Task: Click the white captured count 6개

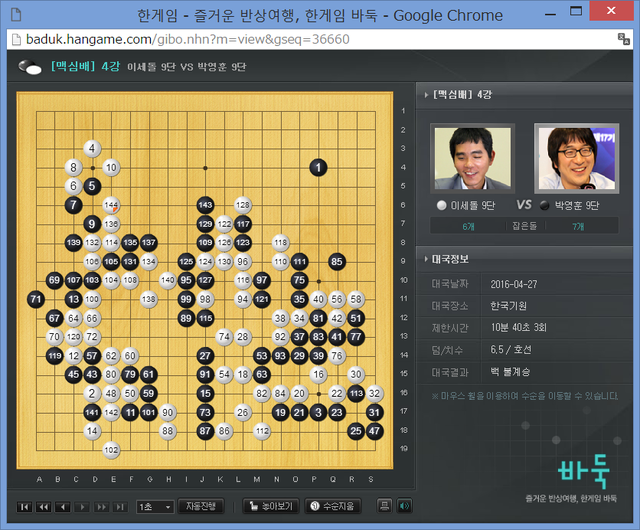Action: click(469, 226)
